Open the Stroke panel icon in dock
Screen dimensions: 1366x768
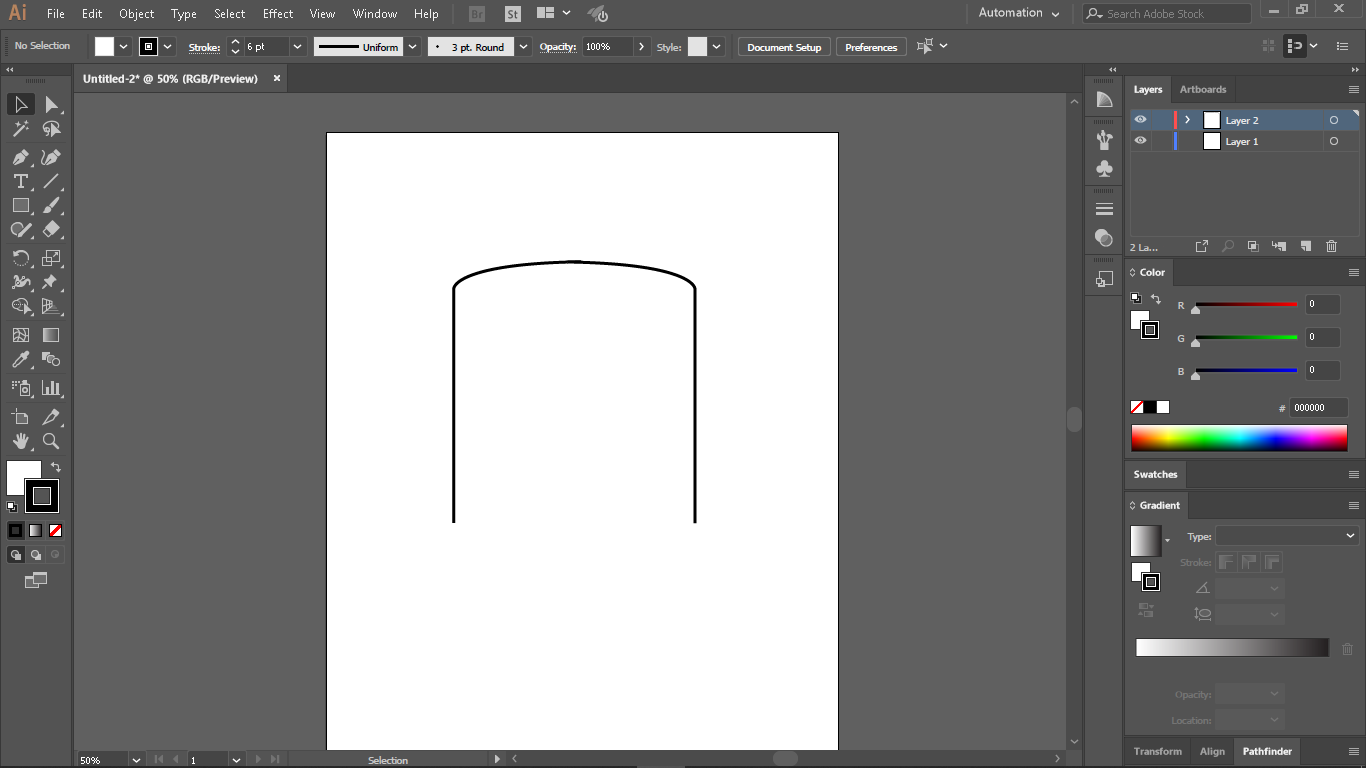1104,209
